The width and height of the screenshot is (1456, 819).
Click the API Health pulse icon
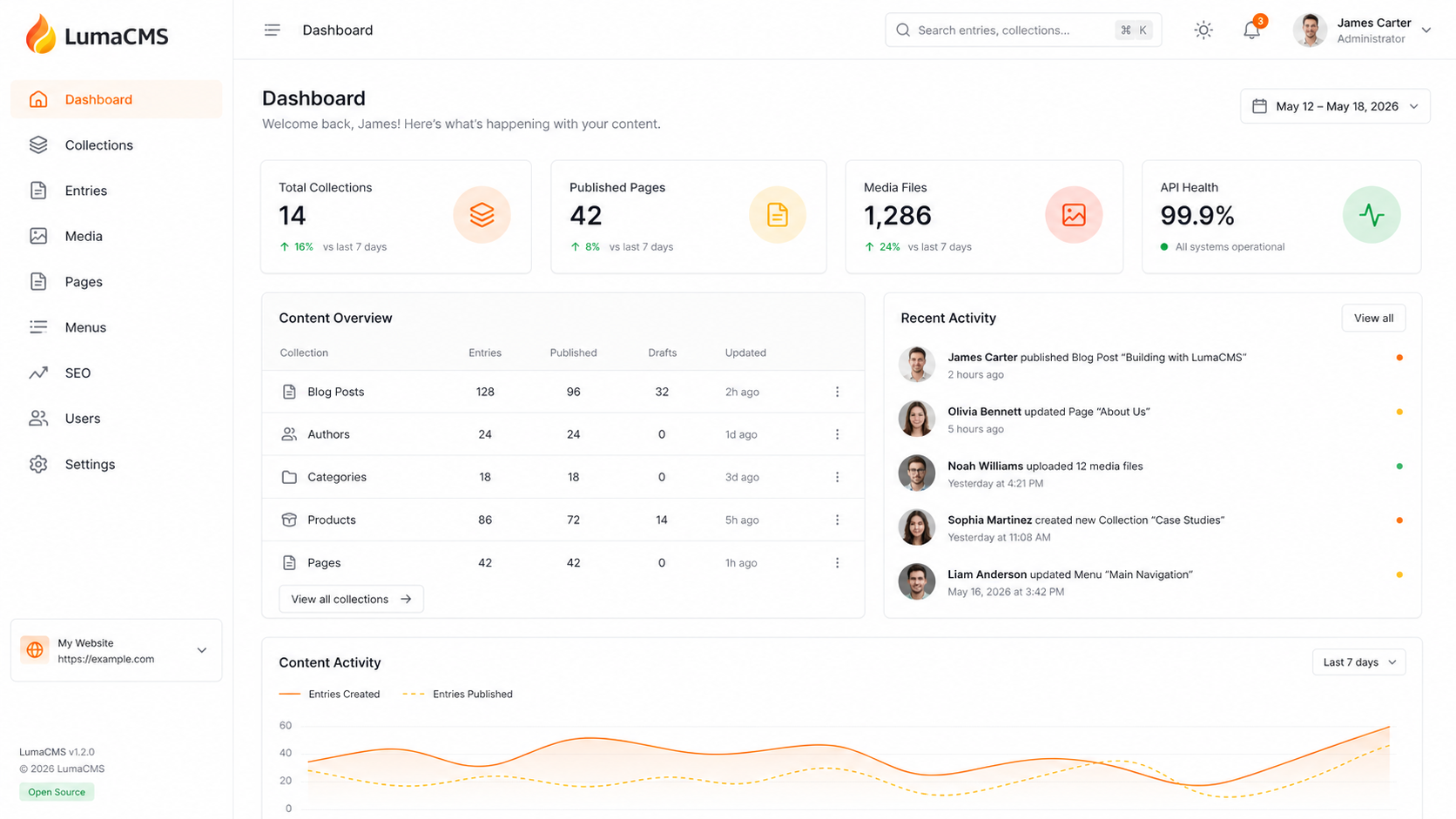coord(1372,215)
